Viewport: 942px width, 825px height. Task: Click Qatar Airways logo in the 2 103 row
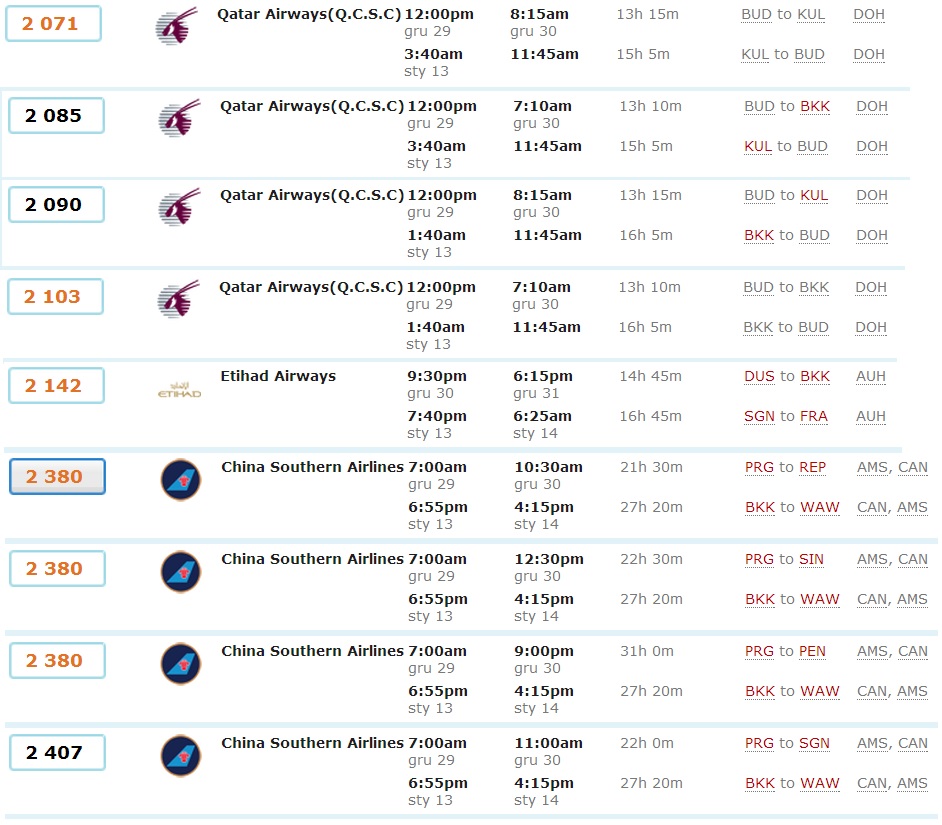[x=178, y=299]
